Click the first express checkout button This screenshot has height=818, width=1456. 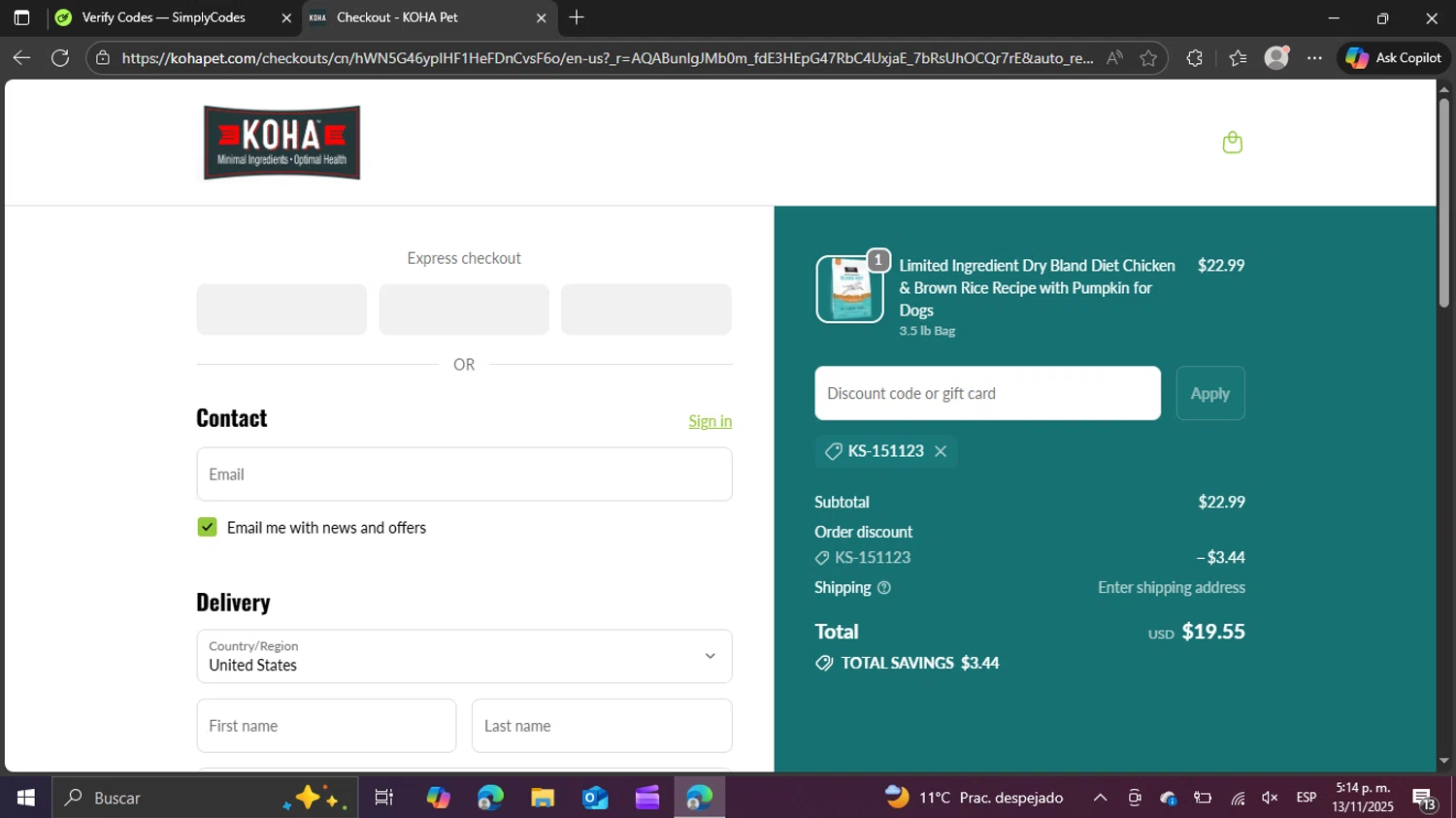pos(281,310)
